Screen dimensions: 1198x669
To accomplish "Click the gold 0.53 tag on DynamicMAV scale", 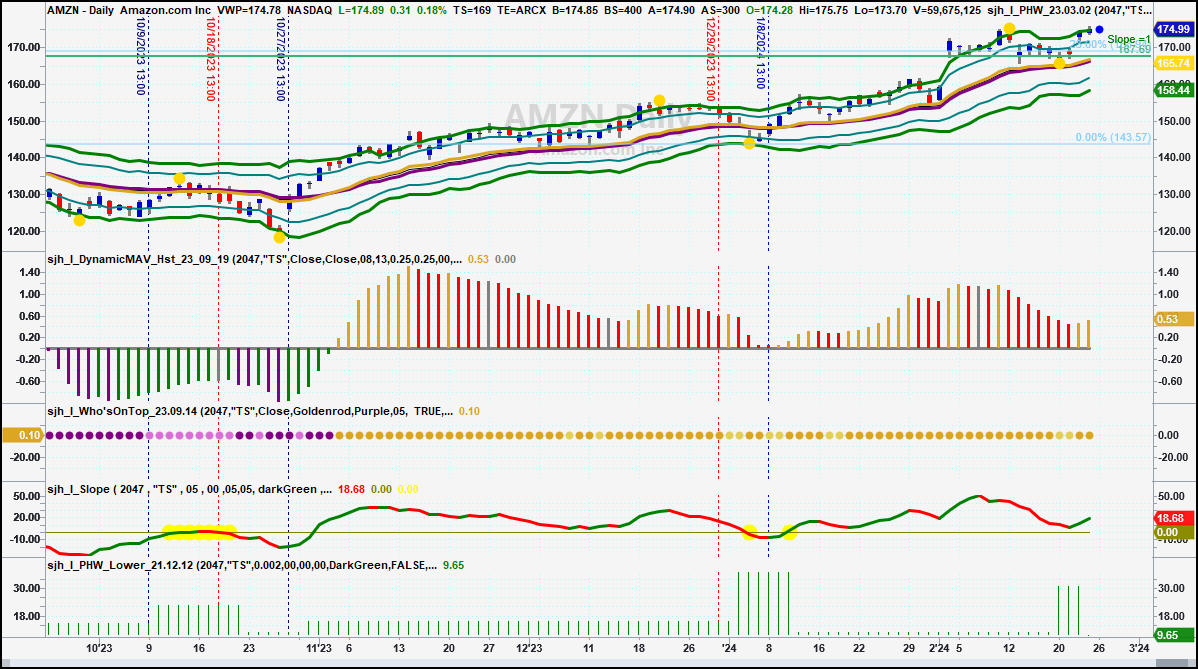I will 1173,319.
